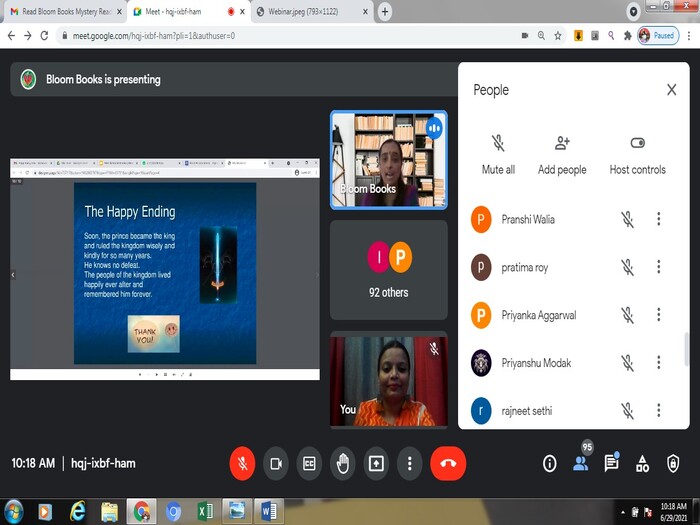Open more options for rajneet sethi
This screenshot has height=525, width=700.
[658, 410]
